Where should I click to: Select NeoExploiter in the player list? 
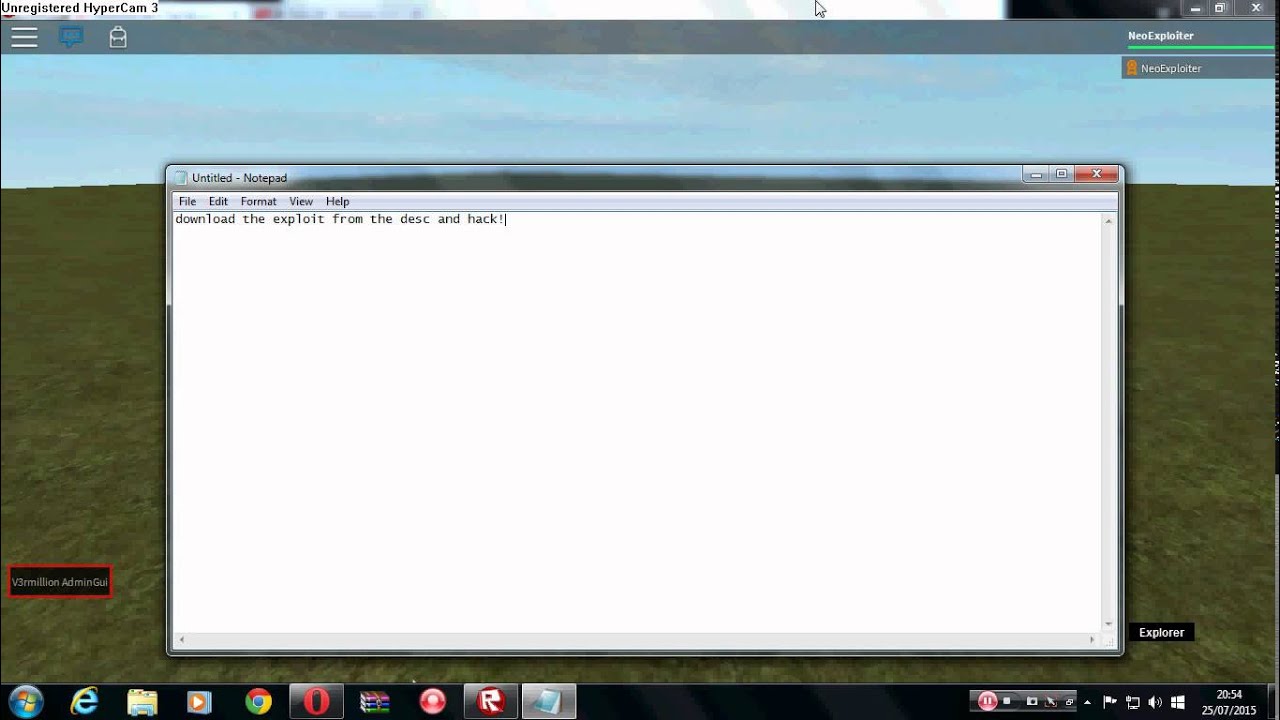(x=1199, y=68)
